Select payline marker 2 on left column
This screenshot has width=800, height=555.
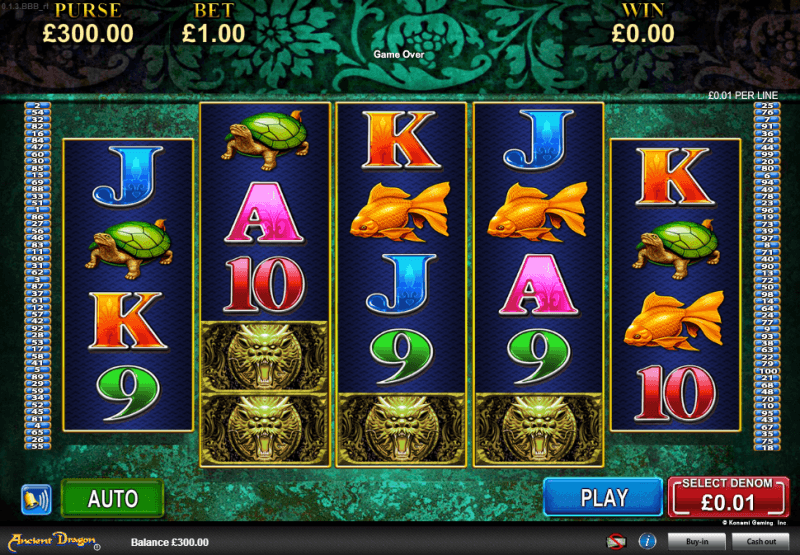point(38,106)
